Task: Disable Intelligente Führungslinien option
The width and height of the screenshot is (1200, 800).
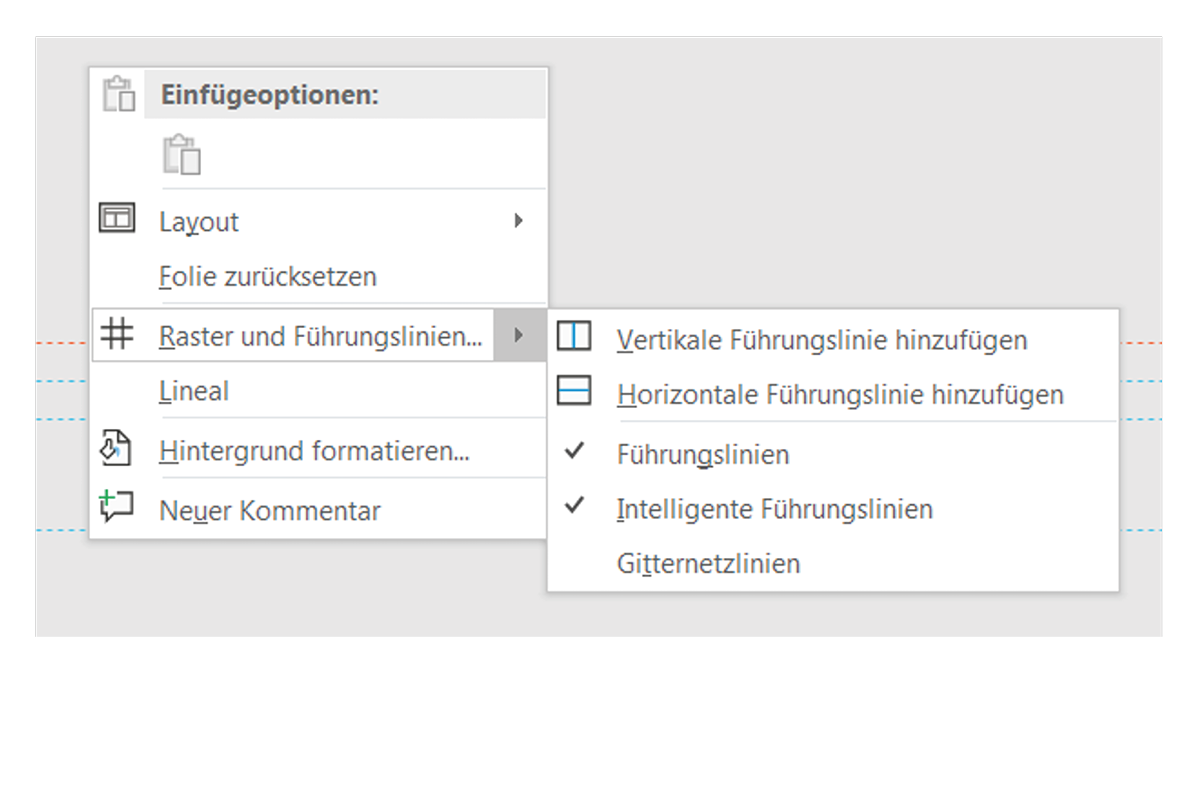Action: (x=774, y=509)
